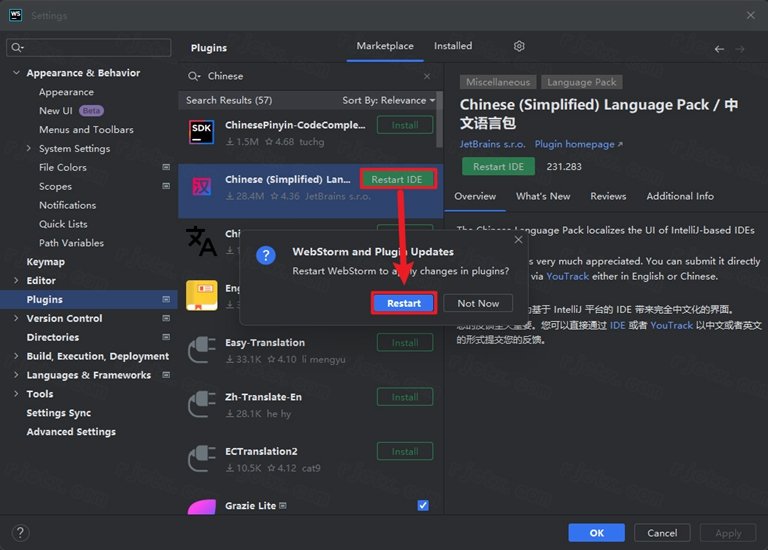Open the Additional Info tab
Screen dimensions: 768x550
coord(680,196)
